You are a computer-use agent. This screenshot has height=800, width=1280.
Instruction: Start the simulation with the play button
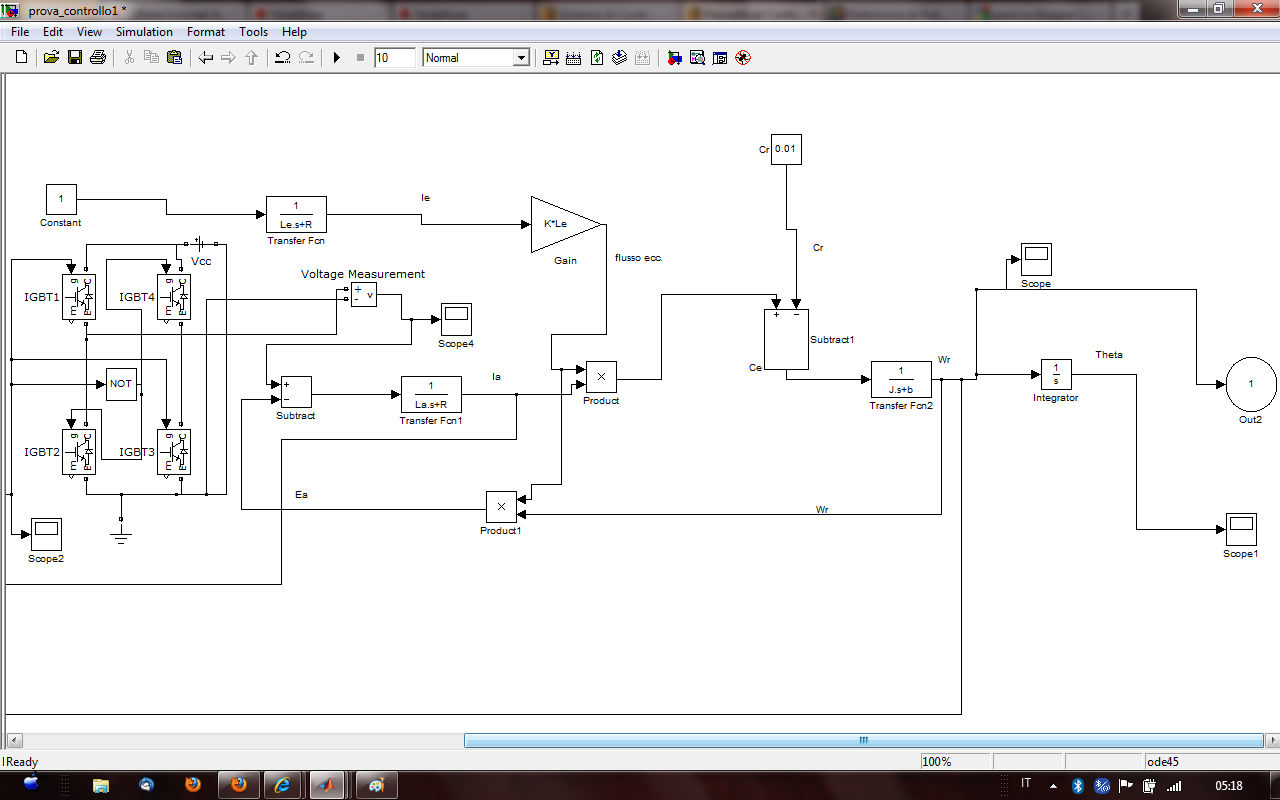[337, 58]
